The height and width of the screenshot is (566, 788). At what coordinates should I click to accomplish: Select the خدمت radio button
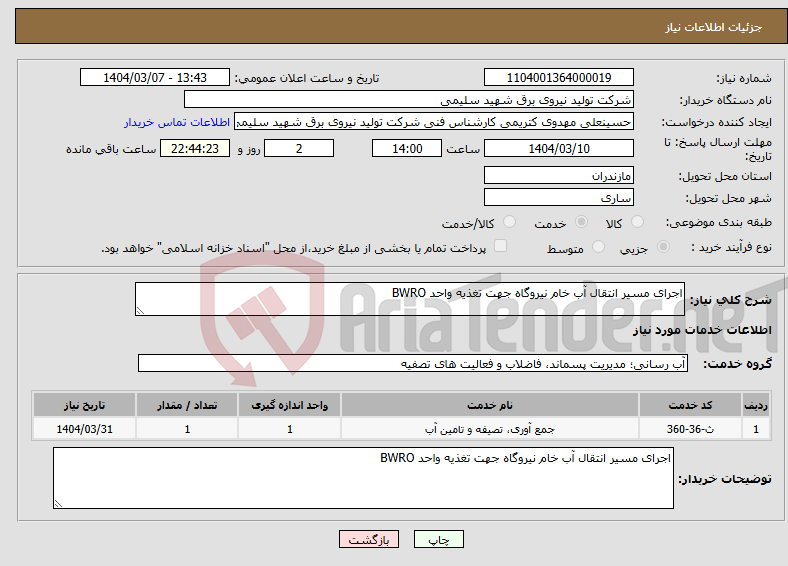(581, 222)
